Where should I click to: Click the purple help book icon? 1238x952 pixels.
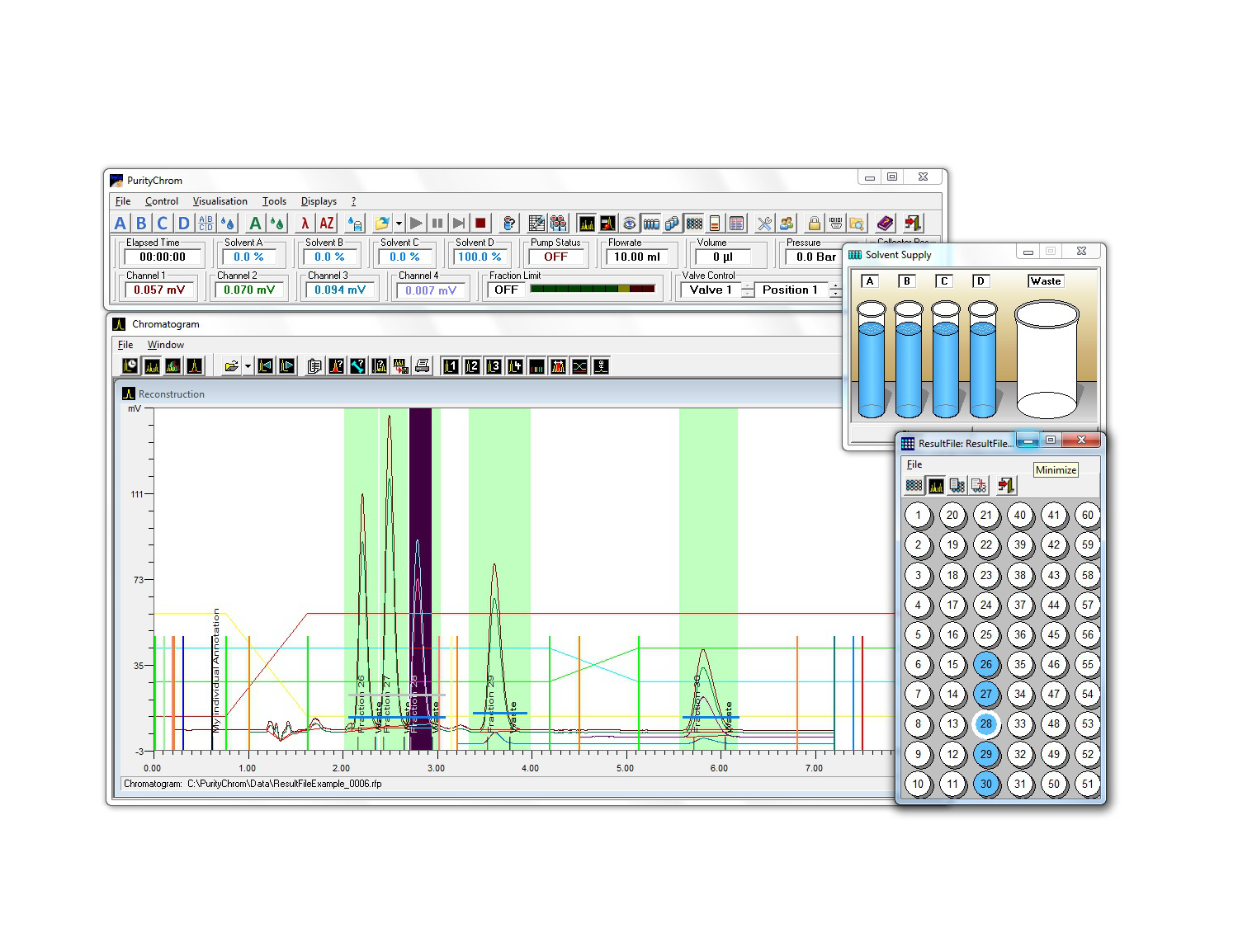pos(885,223)
